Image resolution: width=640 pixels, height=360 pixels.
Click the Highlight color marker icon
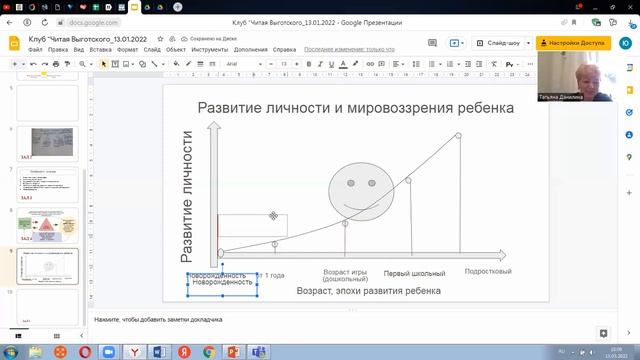(x=356, y=64)
